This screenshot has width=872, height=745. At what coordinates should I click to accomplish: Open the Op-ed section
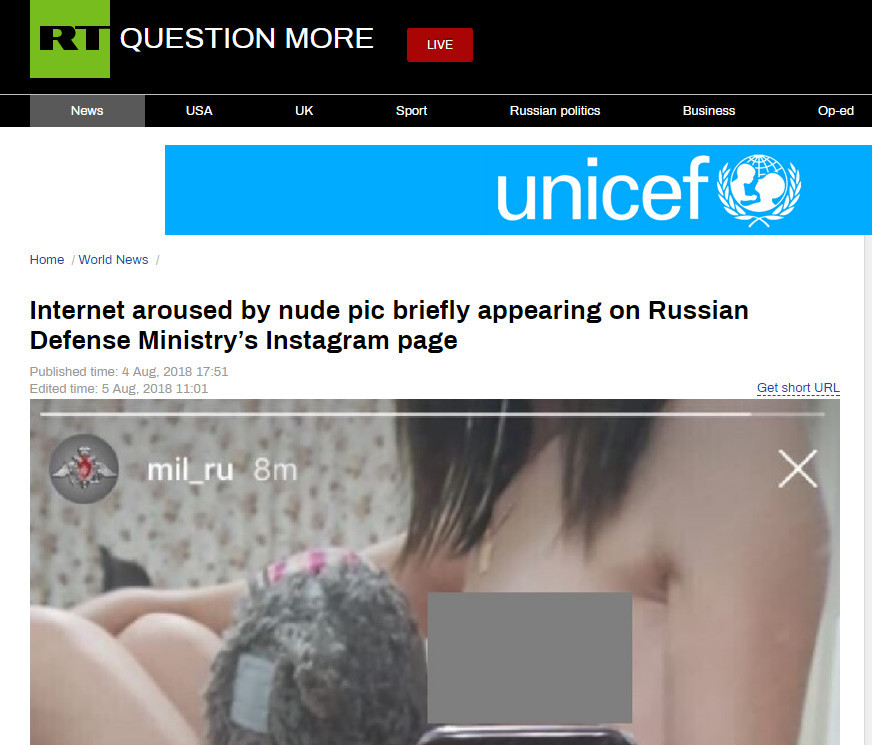coord(835,111)
